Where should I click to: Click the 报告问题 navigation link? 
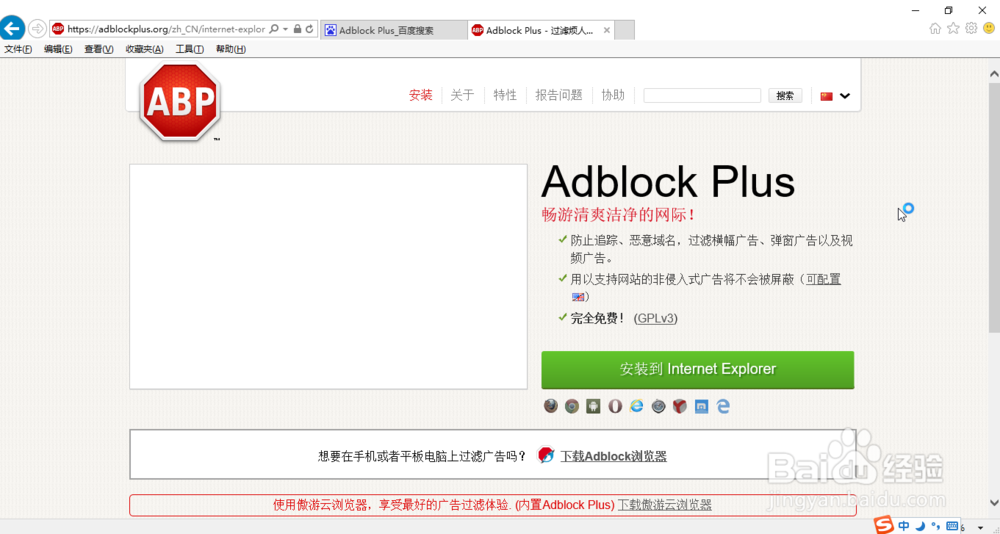pos(559,95)
